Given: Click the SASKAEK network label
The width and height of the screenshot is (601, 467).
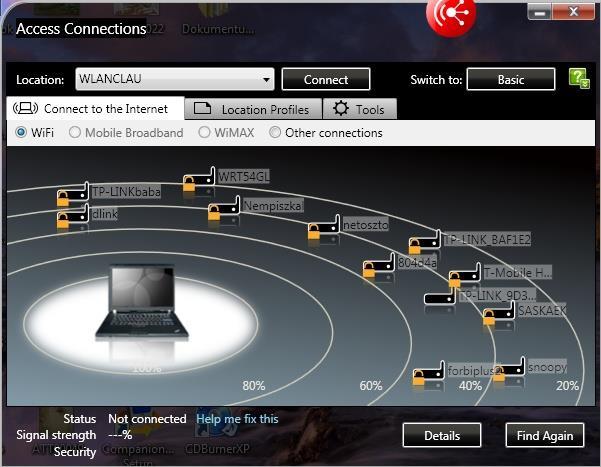Looking at the screenshot, I should coord(542,310).
